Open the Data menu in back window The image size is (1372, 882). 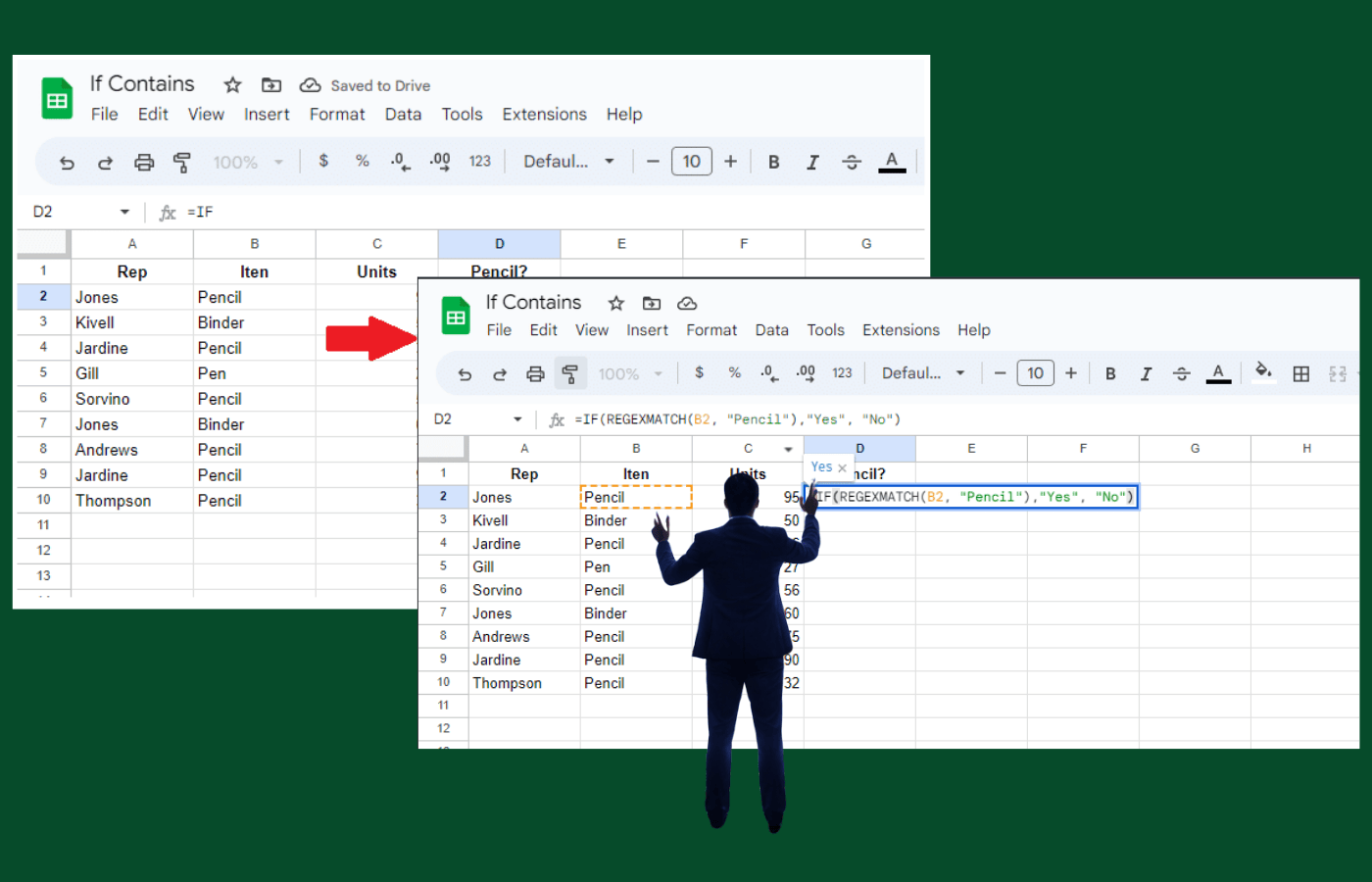403,115
